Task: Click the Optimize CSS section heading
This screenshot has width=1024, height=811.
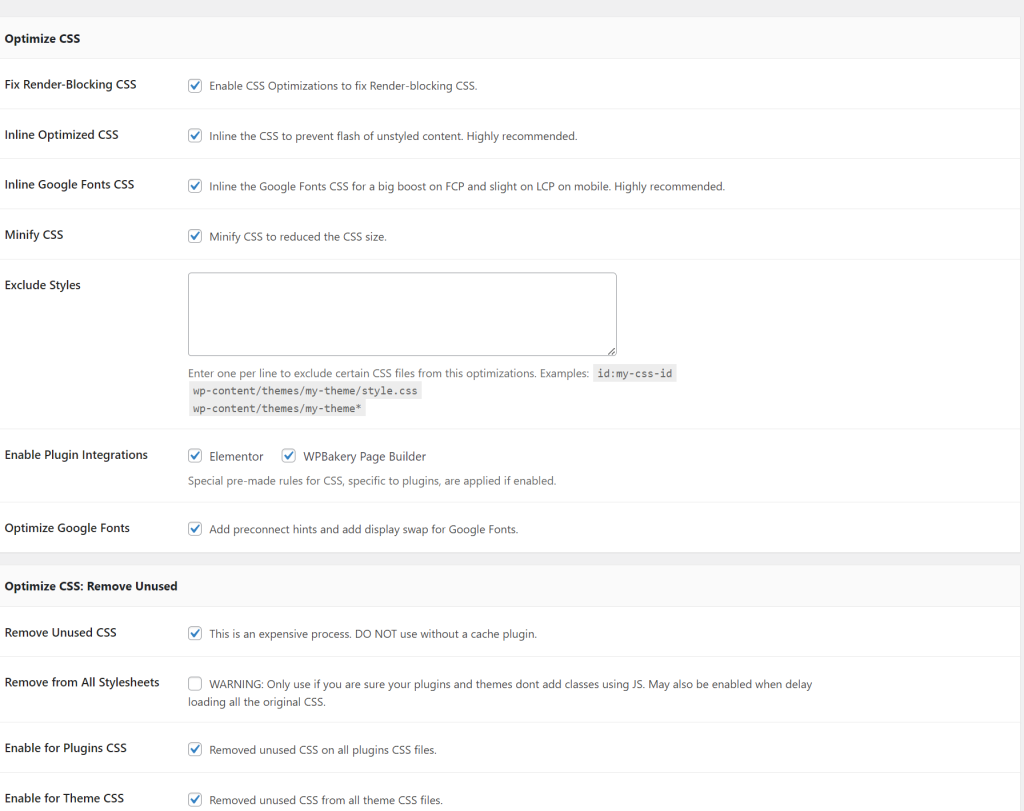Action: click(42, 39)
